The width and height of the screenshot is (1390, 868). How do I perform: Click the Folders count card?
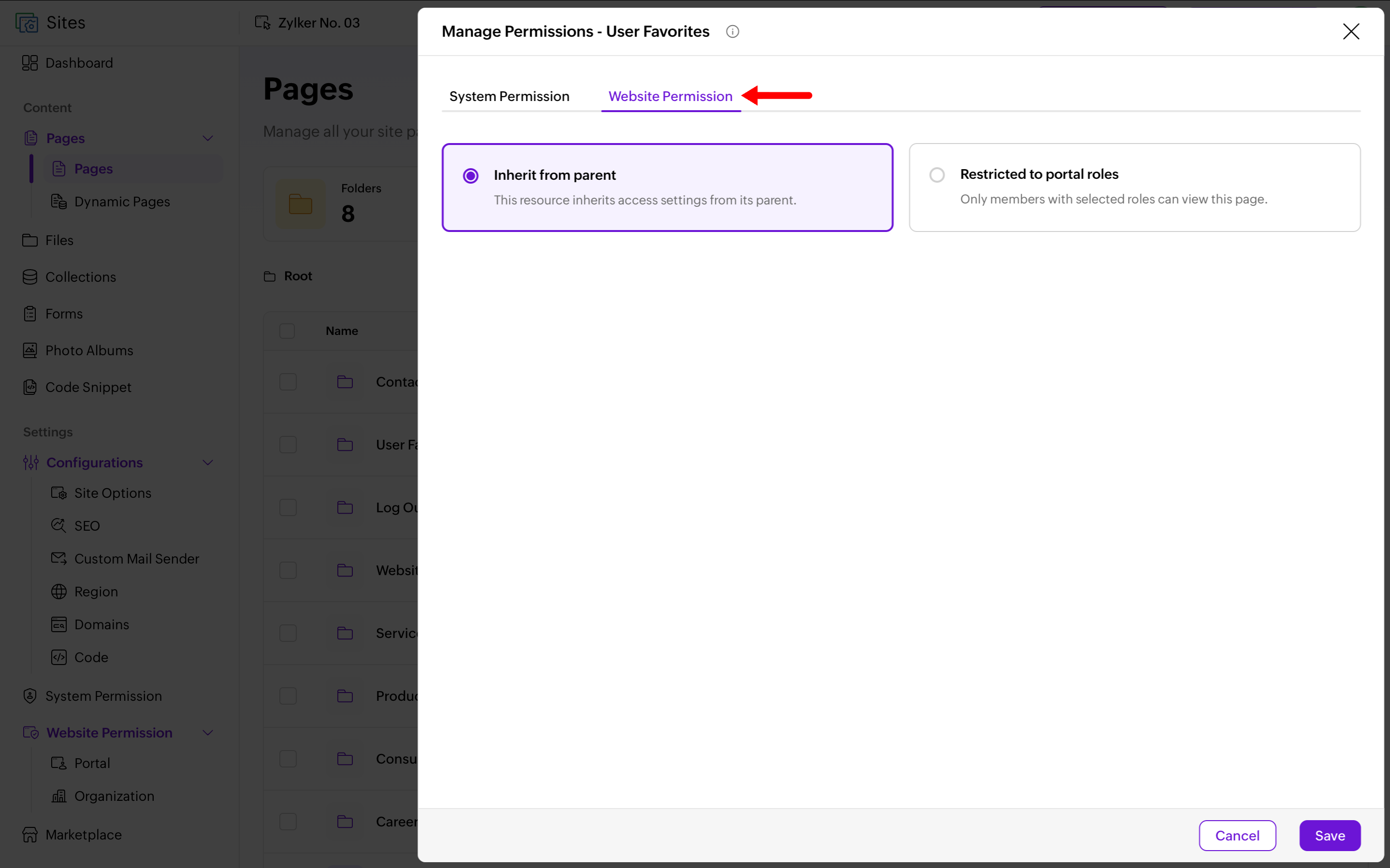[341, 204]
